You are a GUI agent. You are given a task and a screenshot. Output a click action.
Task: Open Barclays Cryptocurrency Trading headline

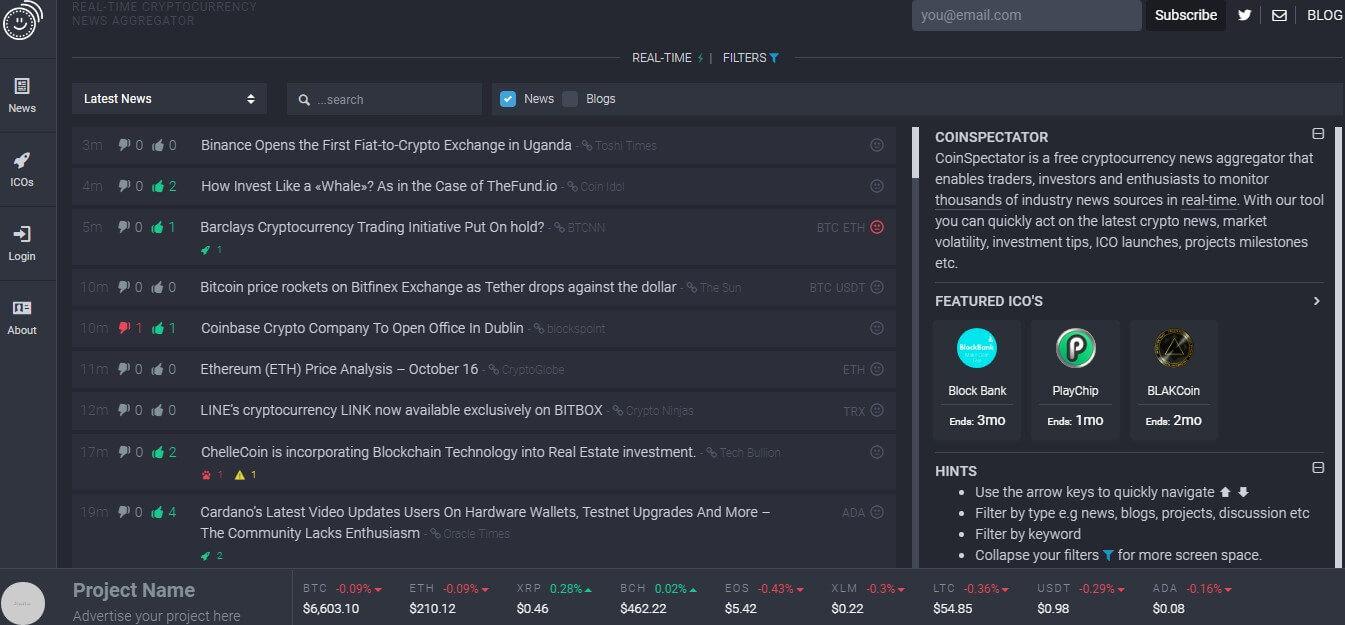372,227
